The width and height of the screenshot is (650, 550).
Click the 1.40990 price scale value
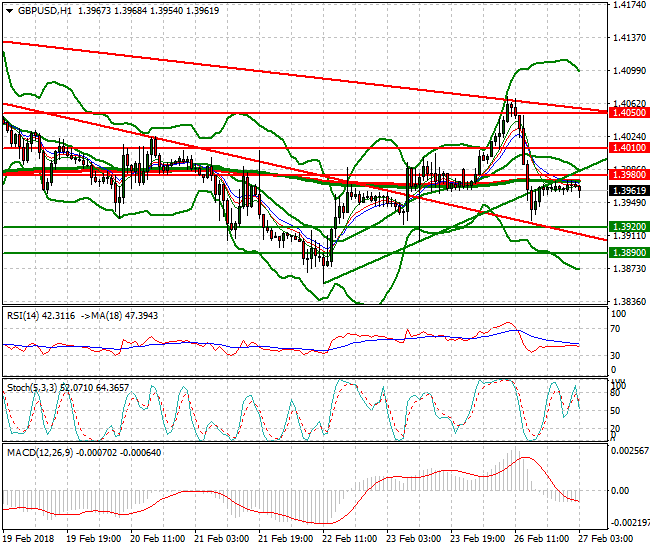coord(629,71)
